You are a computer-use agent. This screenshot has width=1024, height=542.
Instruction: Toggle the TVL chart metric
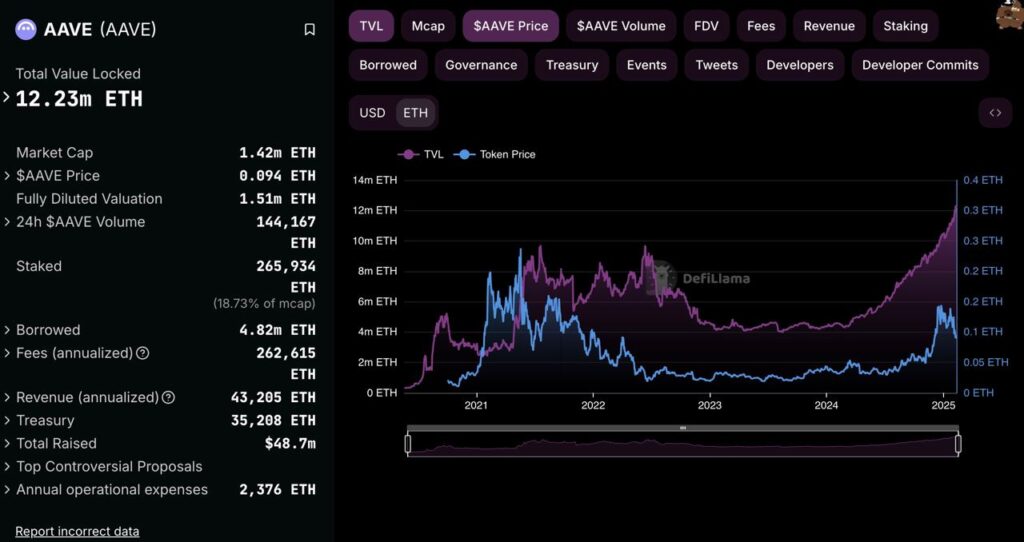[371, 26]
